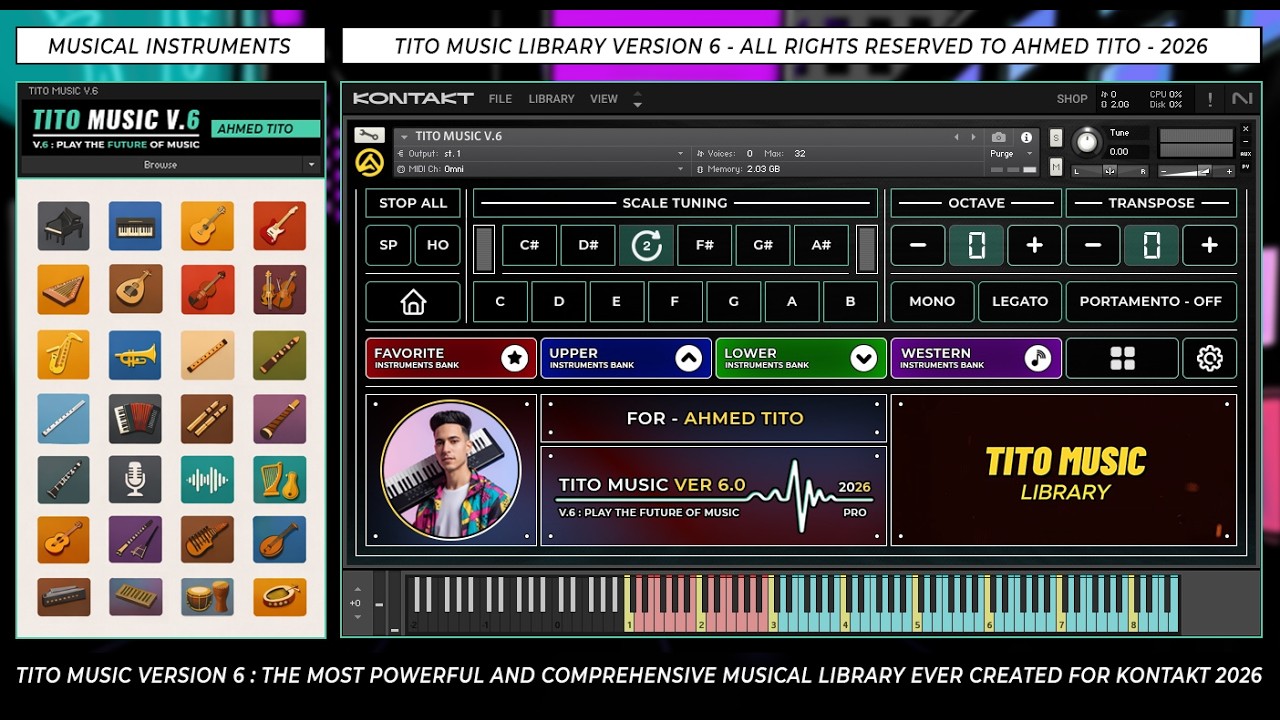Viewport: 1280px width, 720px height.
Task: Open the SHOP link in Kontakt header
Action: click(x=1072, y=99)
